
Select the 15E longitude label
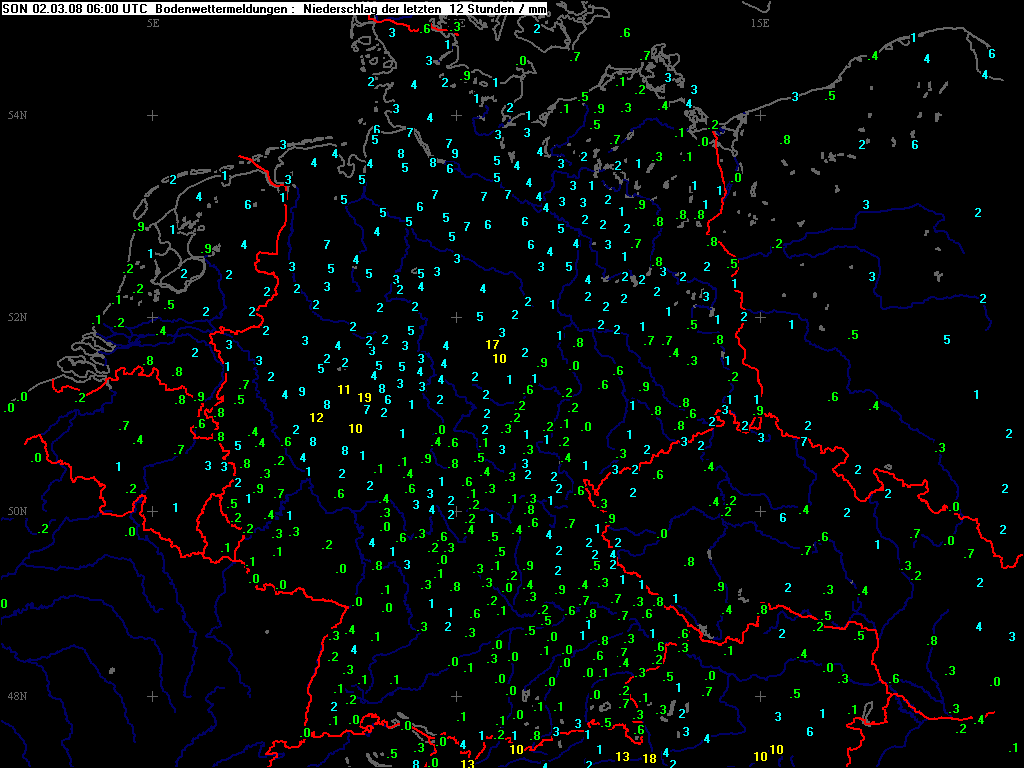click(x=759, y=22)
